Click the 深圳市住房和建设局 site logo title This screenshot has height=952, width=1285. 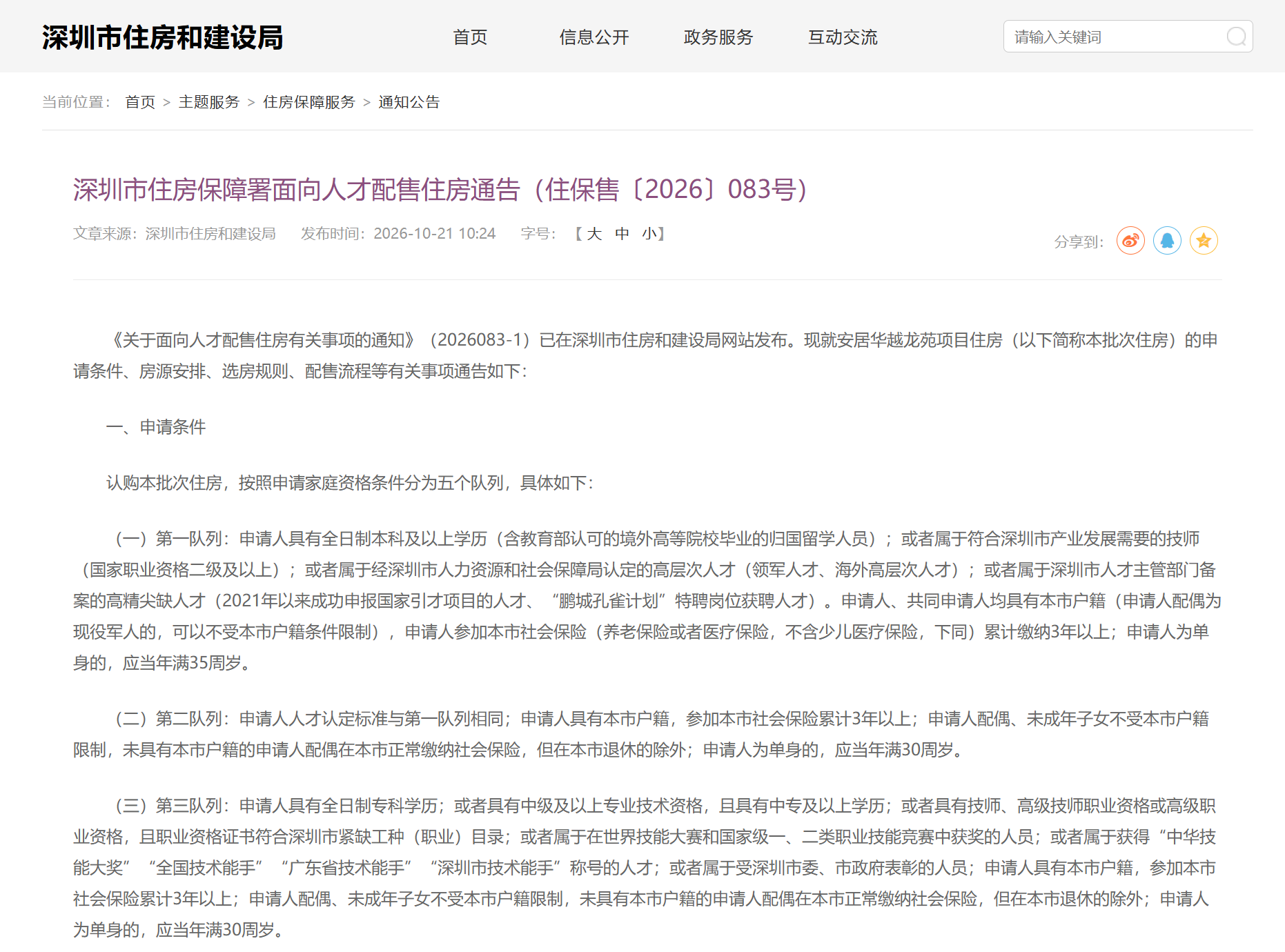coord(162,37)
